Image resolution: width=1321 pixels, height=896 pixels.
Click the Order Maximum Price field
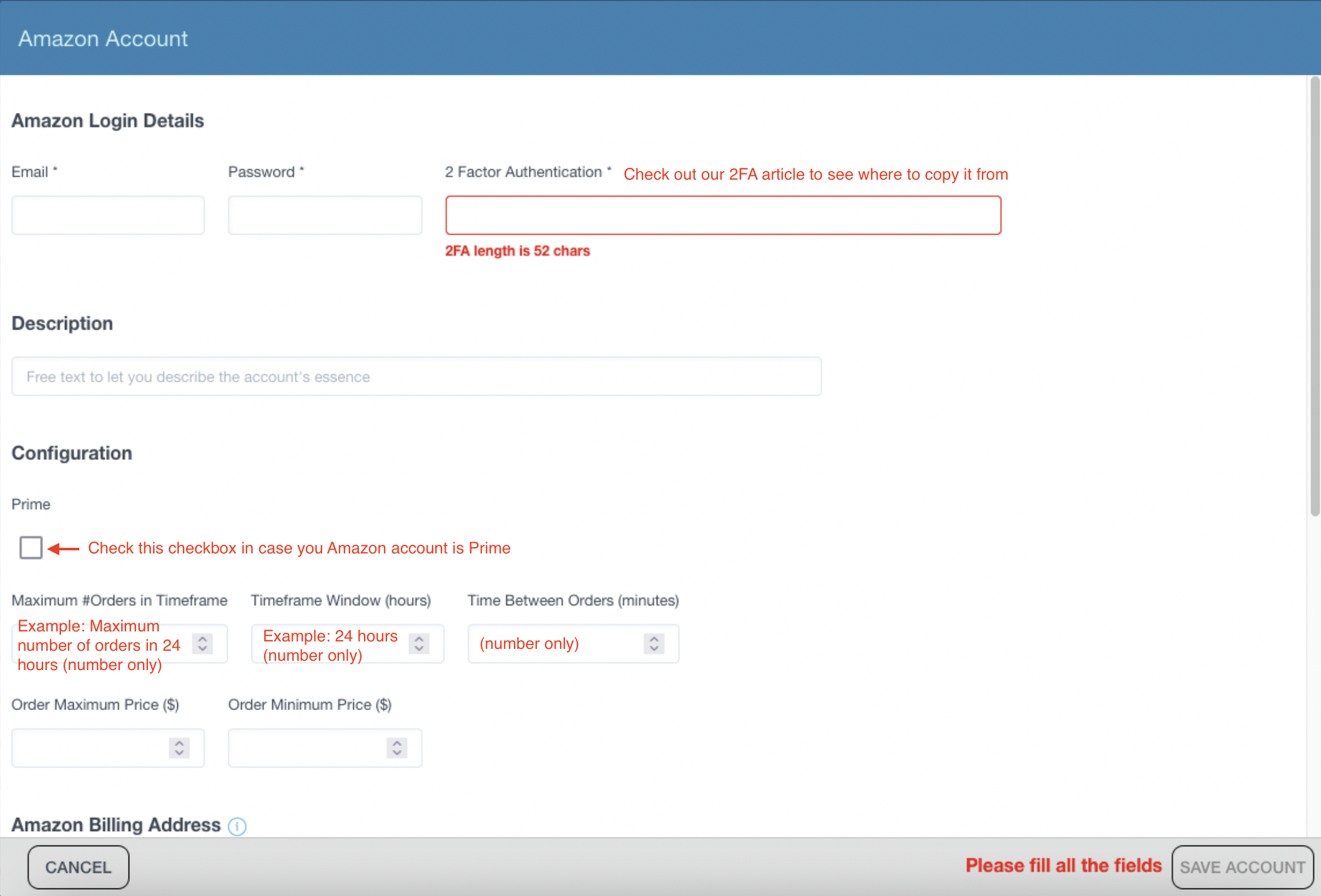tap(94, 748)
